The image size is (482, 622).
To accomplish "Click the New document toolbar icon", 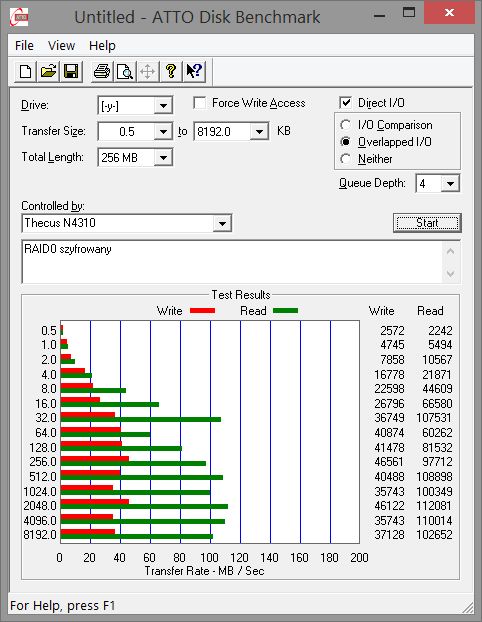I will click(x=26, y=72).
